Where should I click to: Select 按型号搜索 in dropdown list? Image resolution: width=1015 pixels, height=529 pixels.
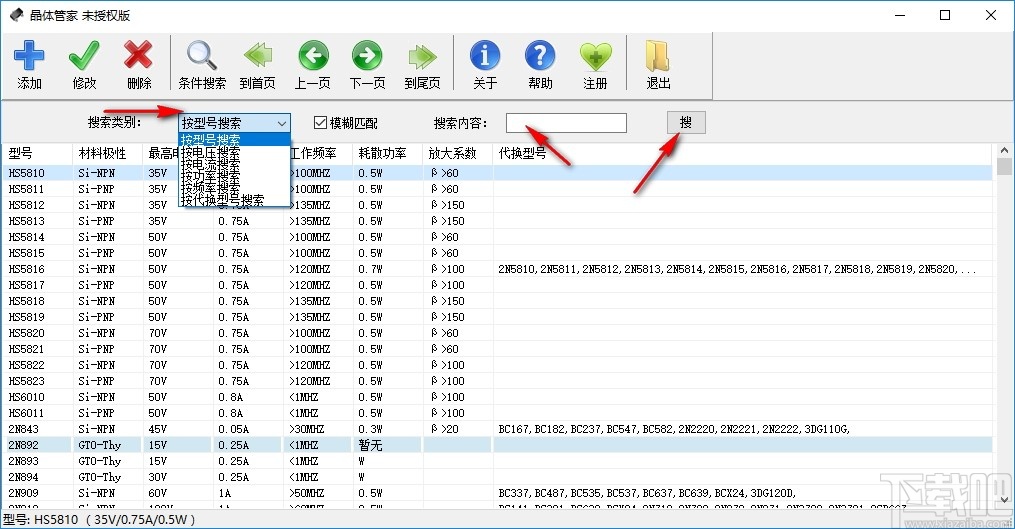(234, 139)
